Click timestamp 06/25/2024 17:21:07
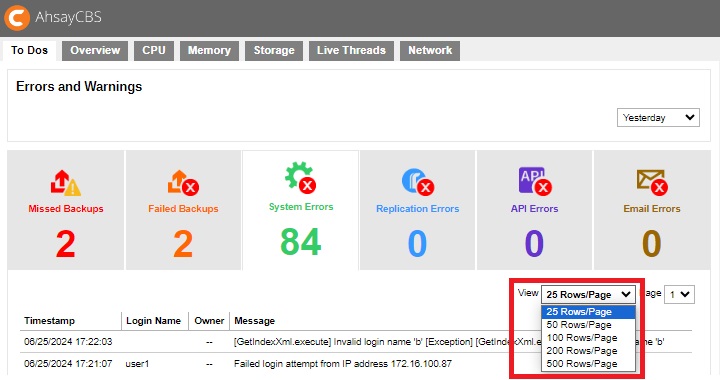720x380 pixels. pos(68,364)
